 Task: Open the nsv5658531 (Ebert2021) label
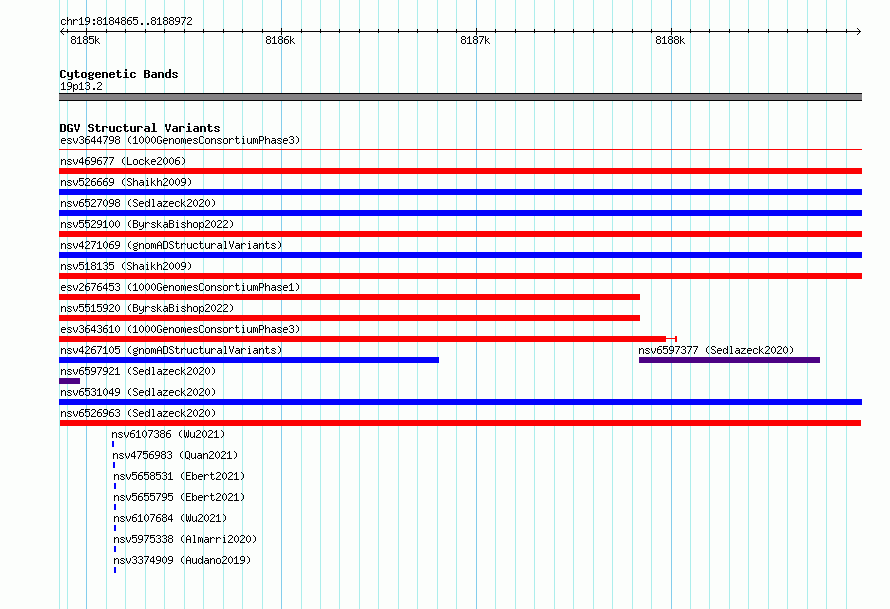pos(179,476)
